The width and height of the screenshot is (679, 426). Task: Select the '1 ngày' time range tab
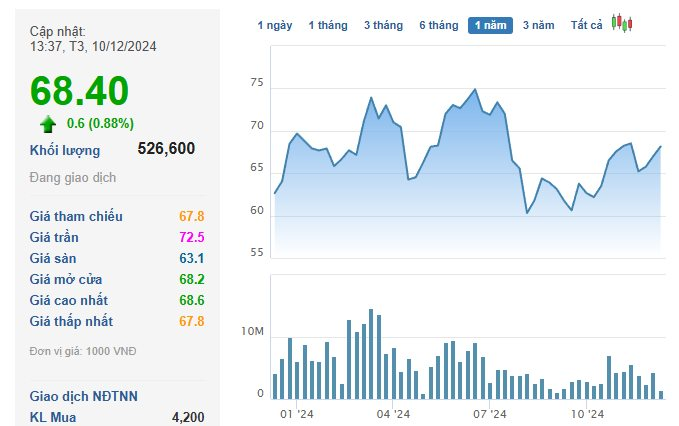pyautogui.click(x=275, y=25)
